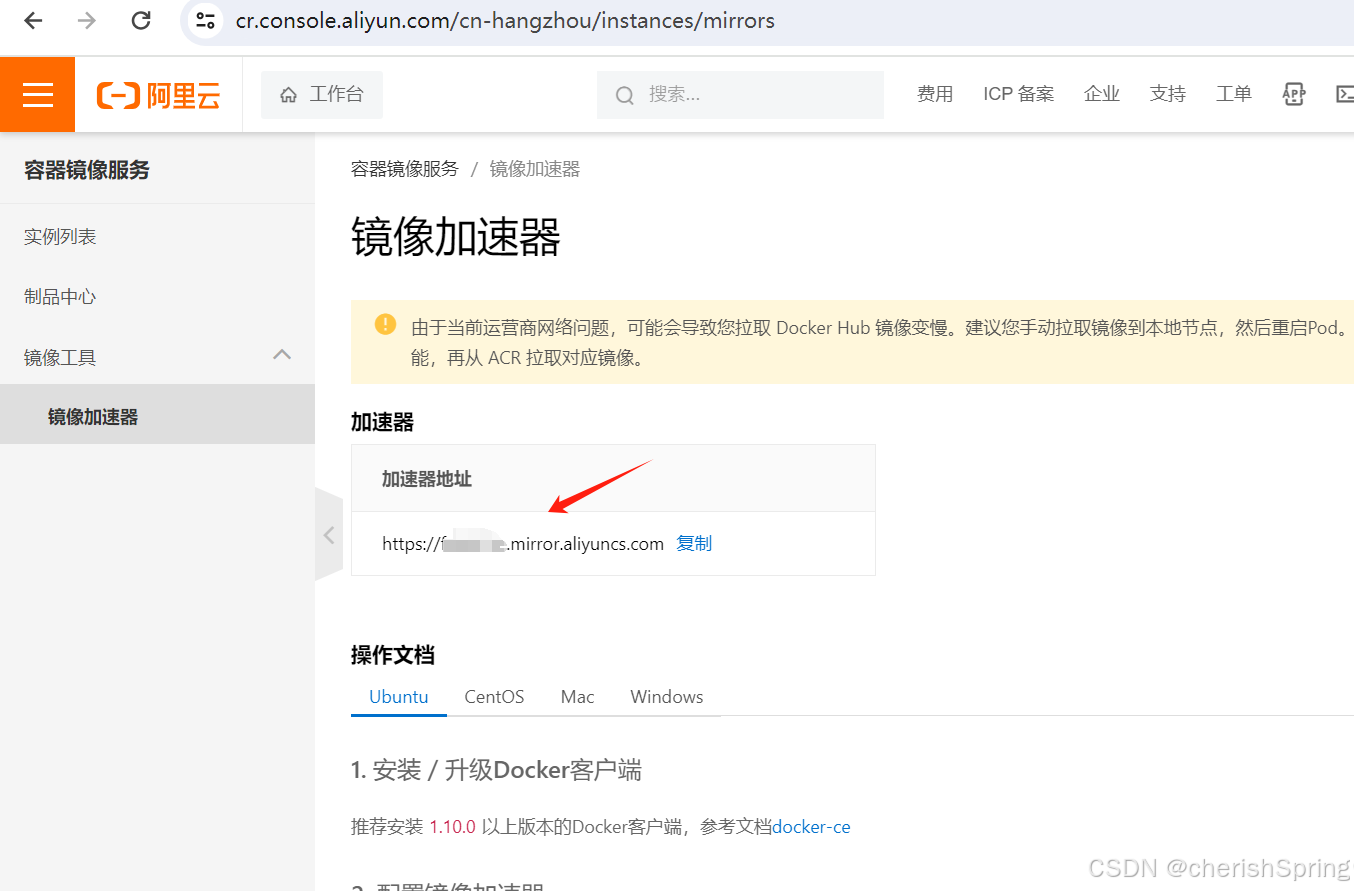Click the 容器镜像服务 sidebar title
Viewport: 1354px width, 891px height.
click(x=87, y=170)
